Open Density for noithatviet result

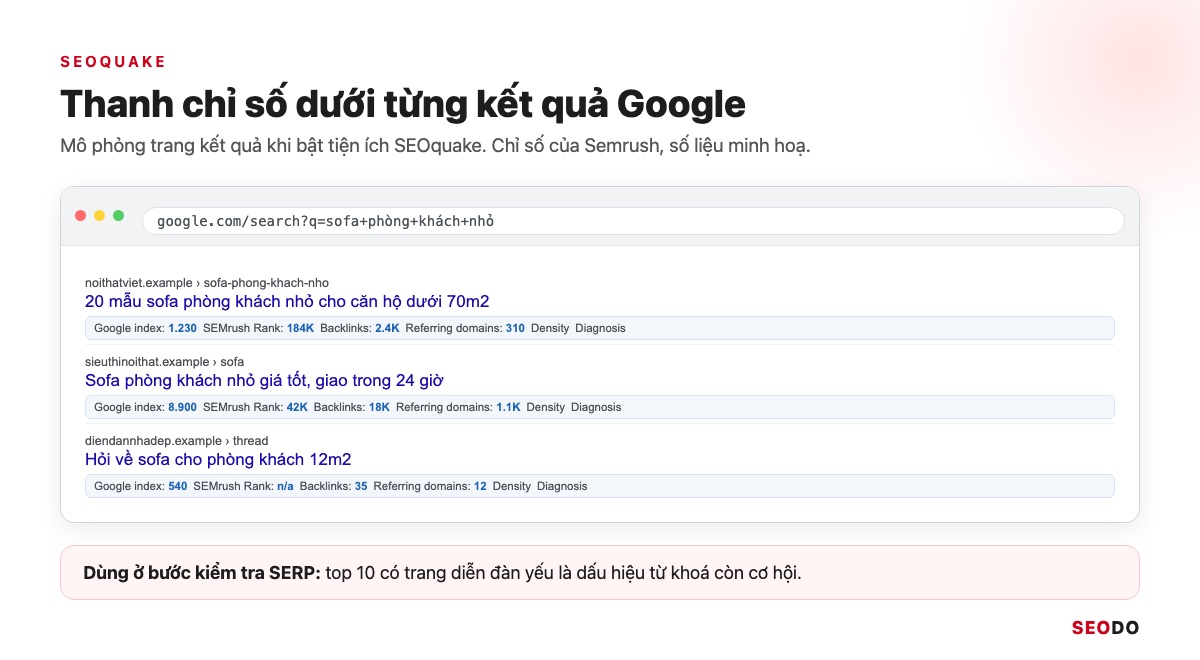point(550,328)
